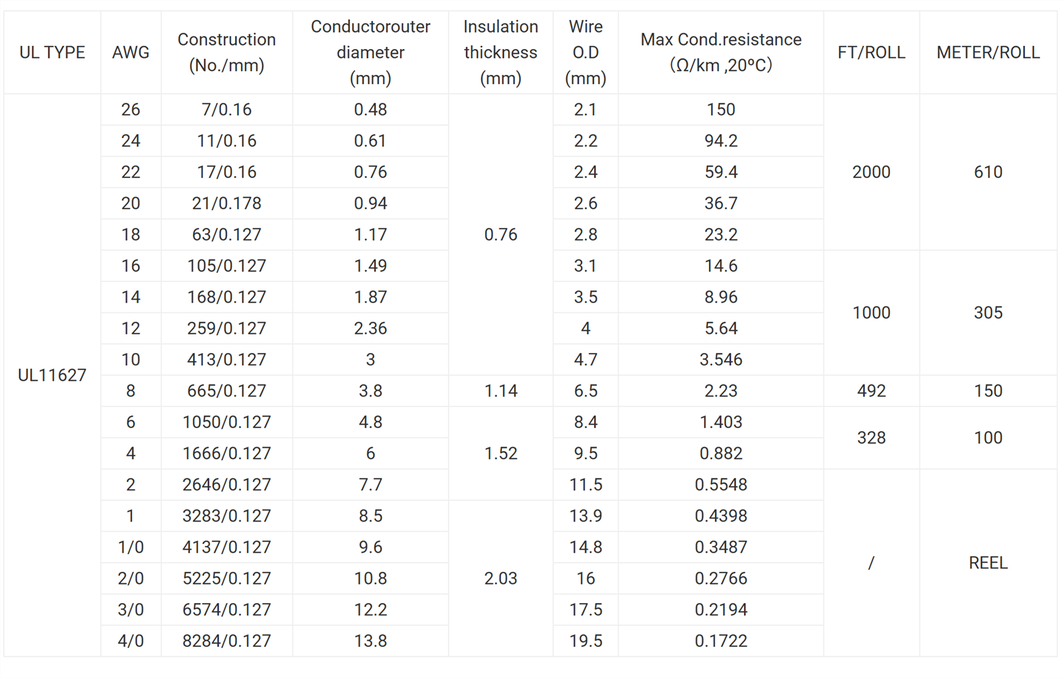Click the AWG column header

pyautogui.click(x=131, y=52)
